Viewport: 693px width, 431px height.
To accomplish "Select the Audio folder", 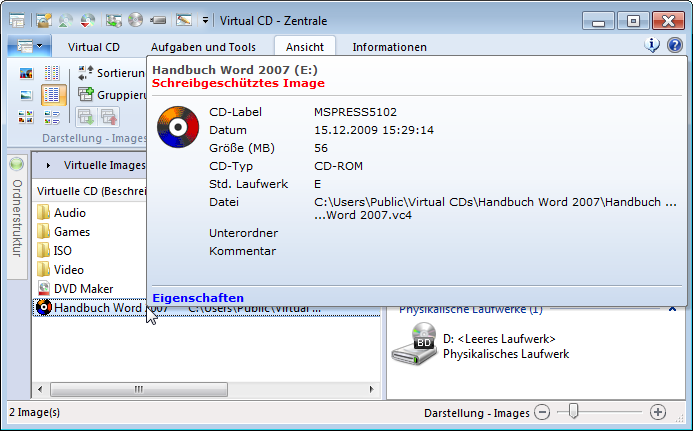I will click(61, 213).
